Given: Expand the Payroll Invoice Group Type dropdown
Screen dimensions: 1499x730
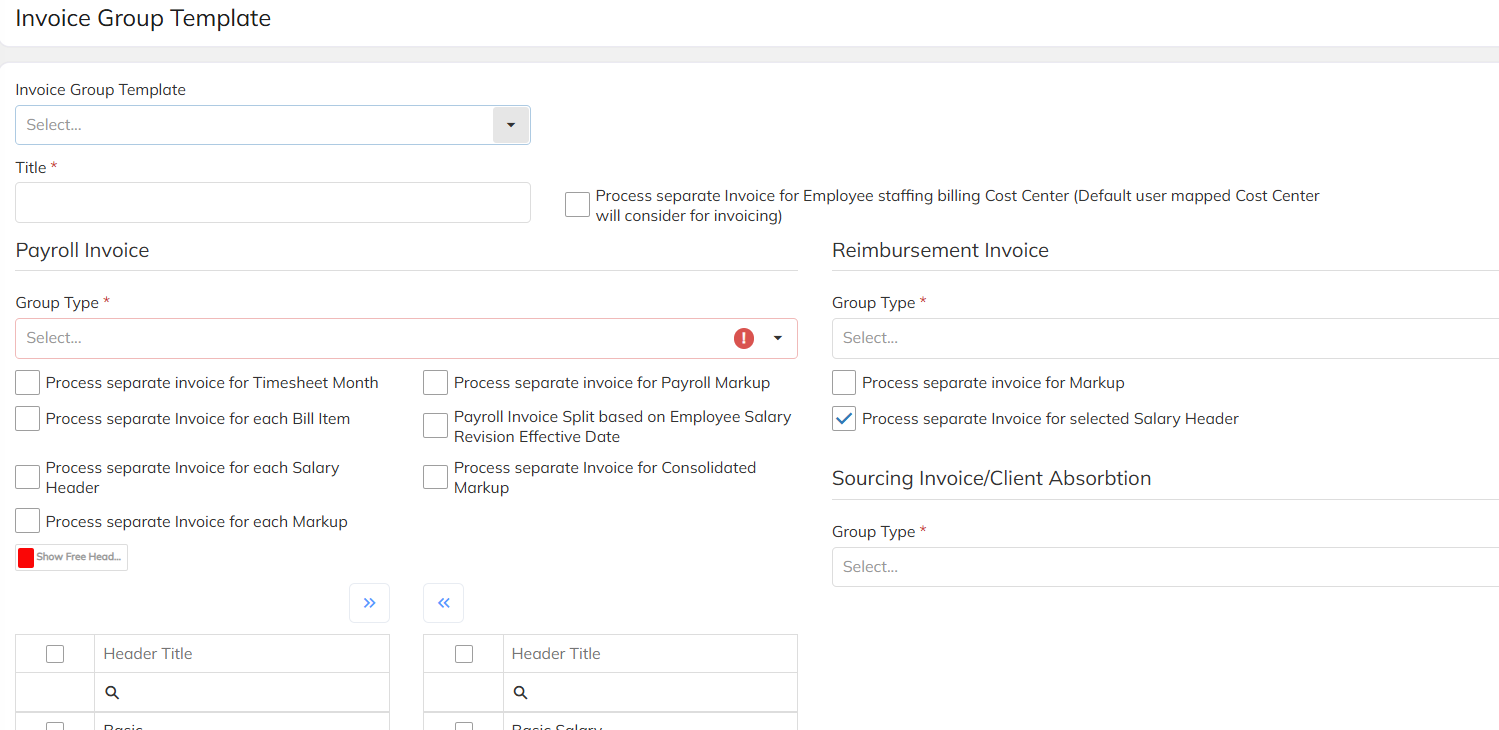Looking at the screenshot, I should pos(778,338).
